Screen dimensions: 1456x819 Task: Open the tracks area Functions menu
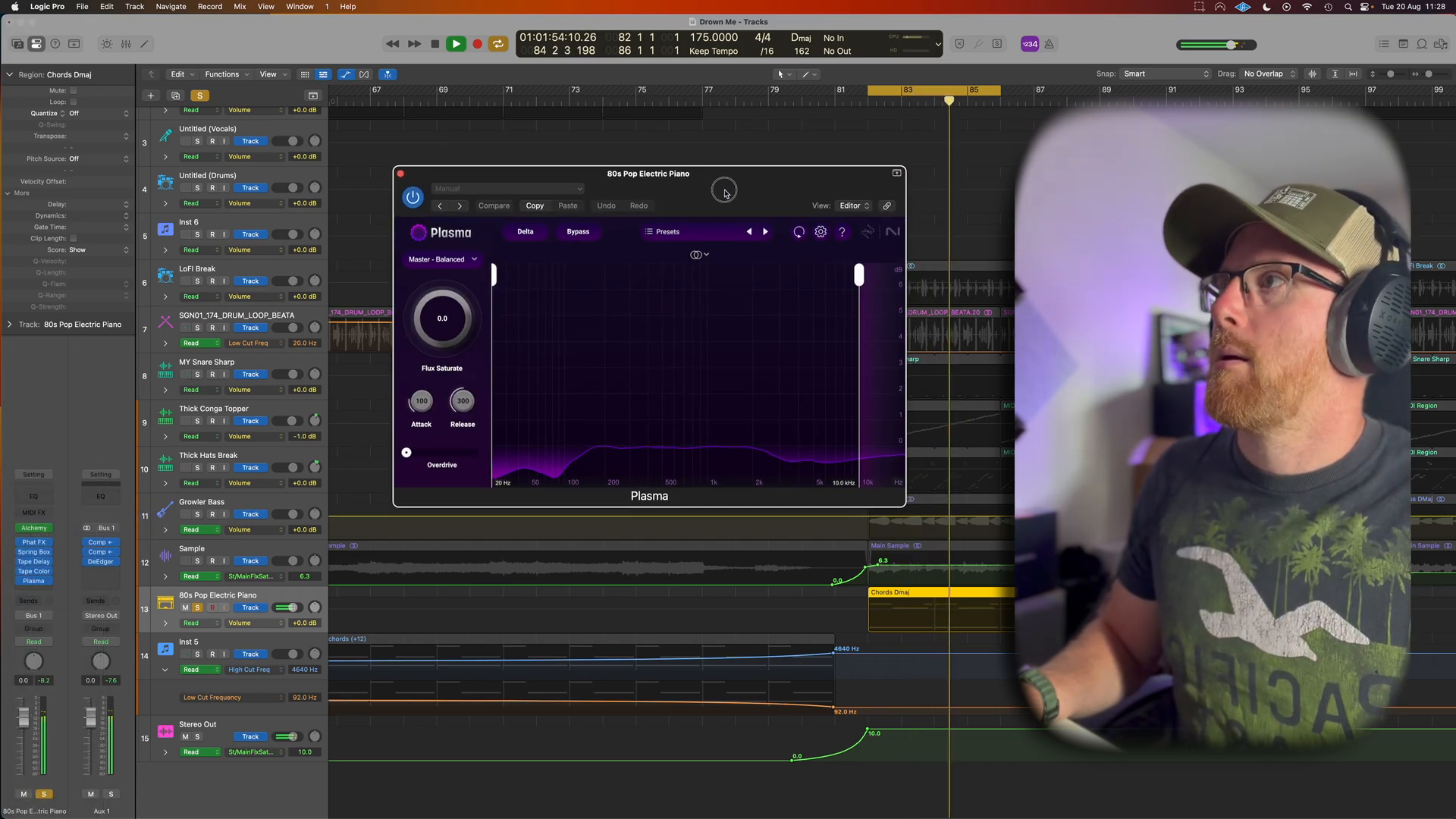click(x=227, y=74)
